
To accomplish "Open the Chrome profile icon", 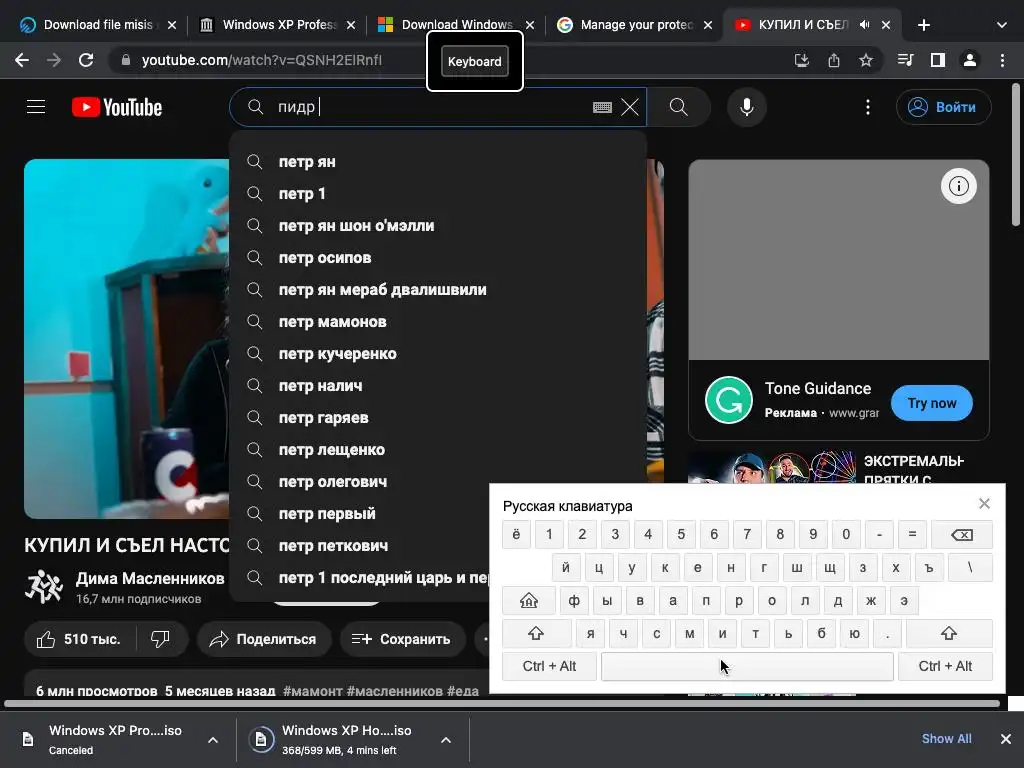I will click(970, 60).
